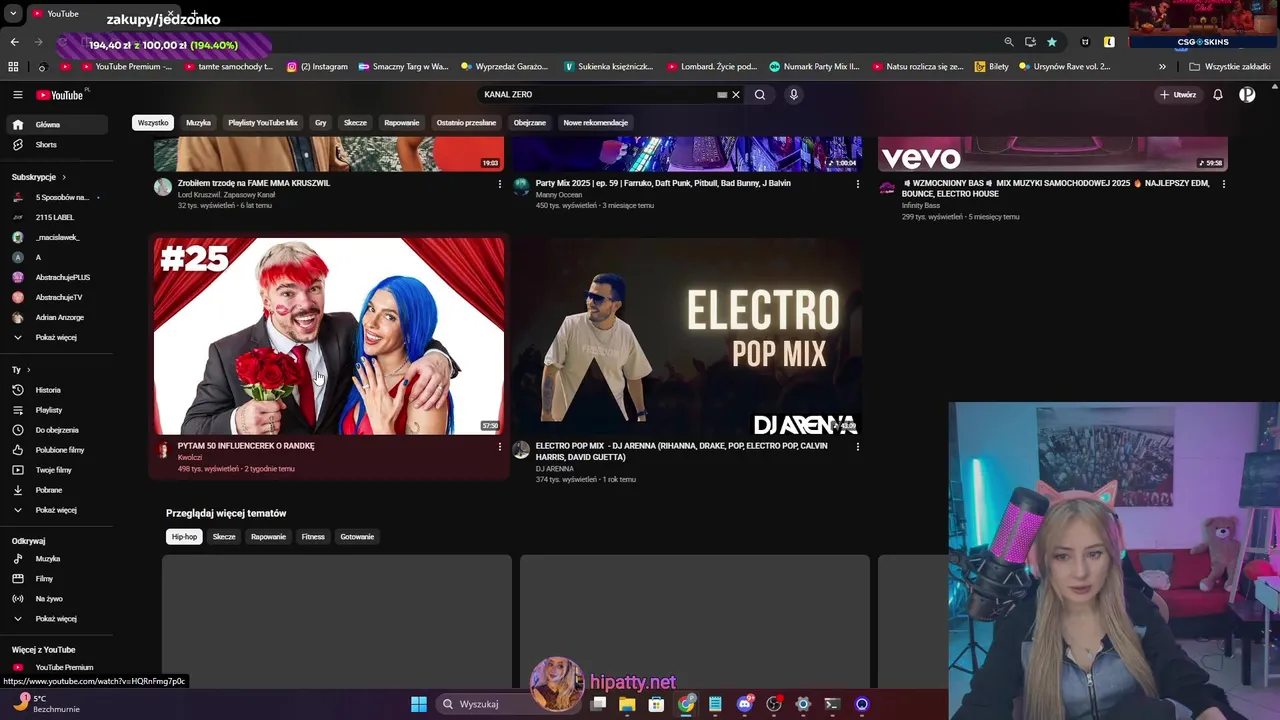The height and width of the screenshot is (720, 1280).
Task: Open PYTAM 50 INFLUENCEREK video thumbnail
Action: (329, 336)
